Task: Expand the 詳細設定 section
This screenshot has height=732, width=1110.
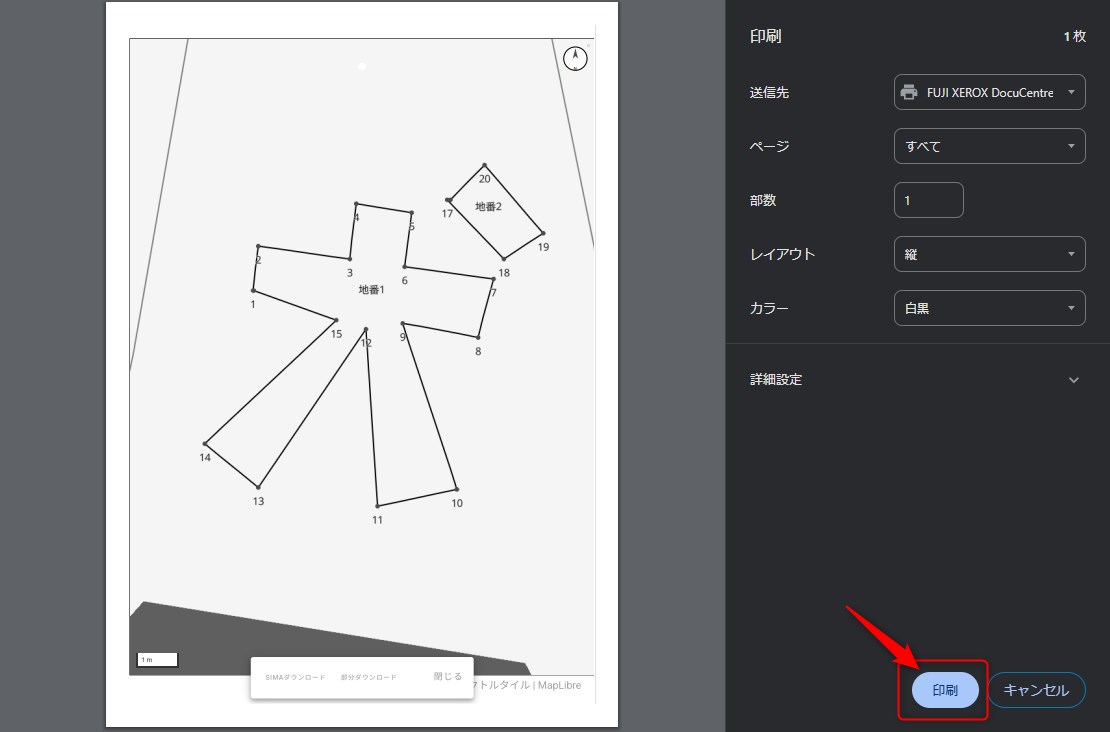Action: point(1073,380)
